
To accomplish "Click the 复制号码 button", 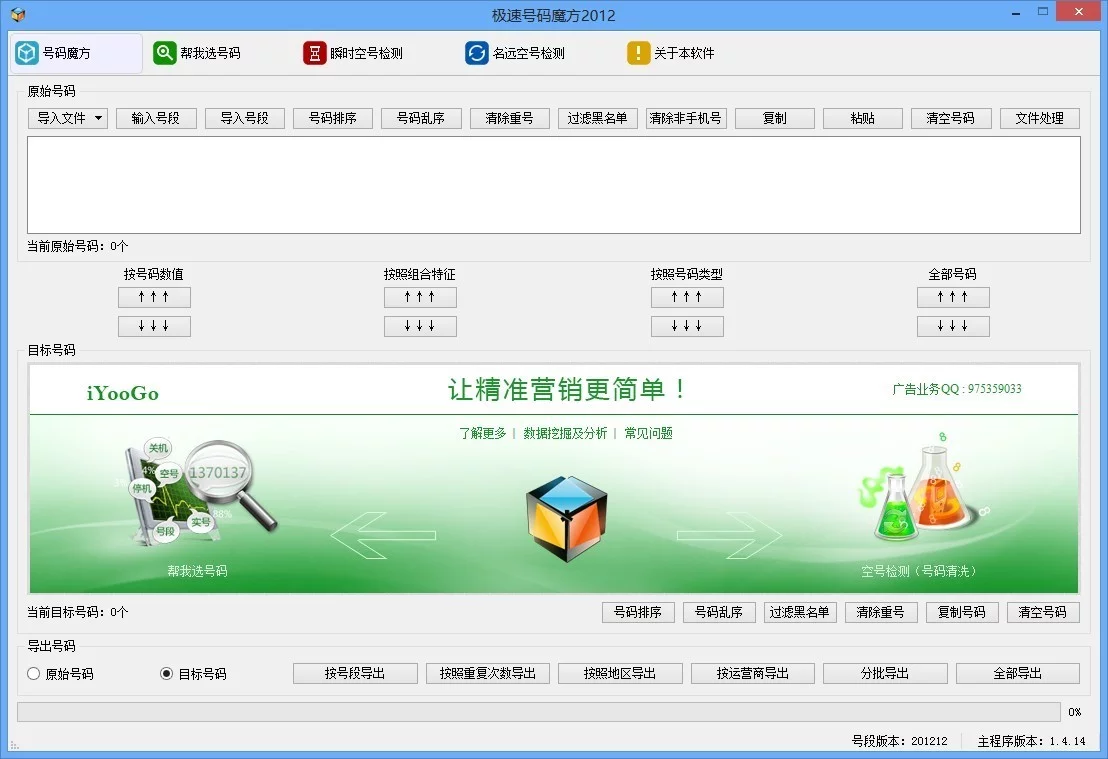I will point(962,612).
